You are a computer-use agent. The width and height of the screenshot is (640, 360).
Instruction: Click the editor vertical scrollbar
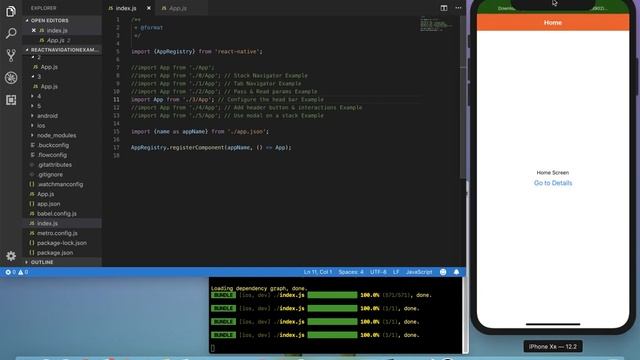click(462, 97)
